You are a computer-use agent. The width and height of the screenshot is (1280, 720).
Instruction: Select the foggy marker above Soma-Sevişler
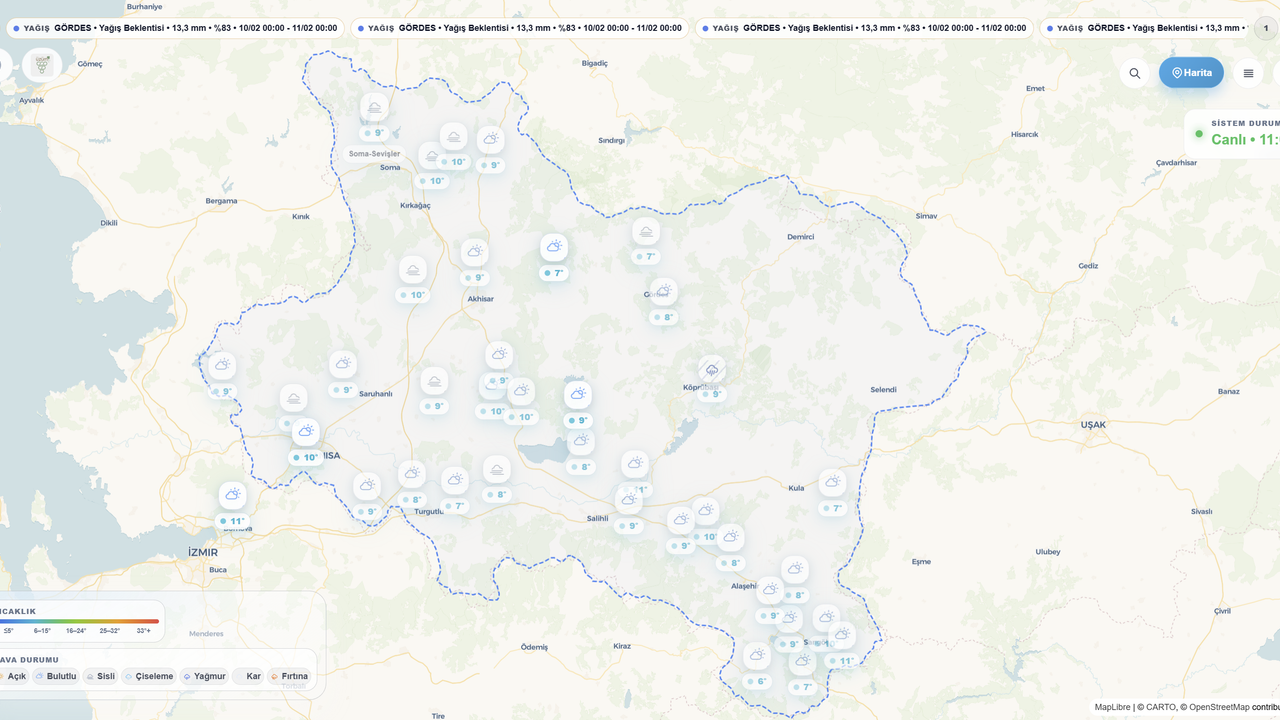coord(374,108)
